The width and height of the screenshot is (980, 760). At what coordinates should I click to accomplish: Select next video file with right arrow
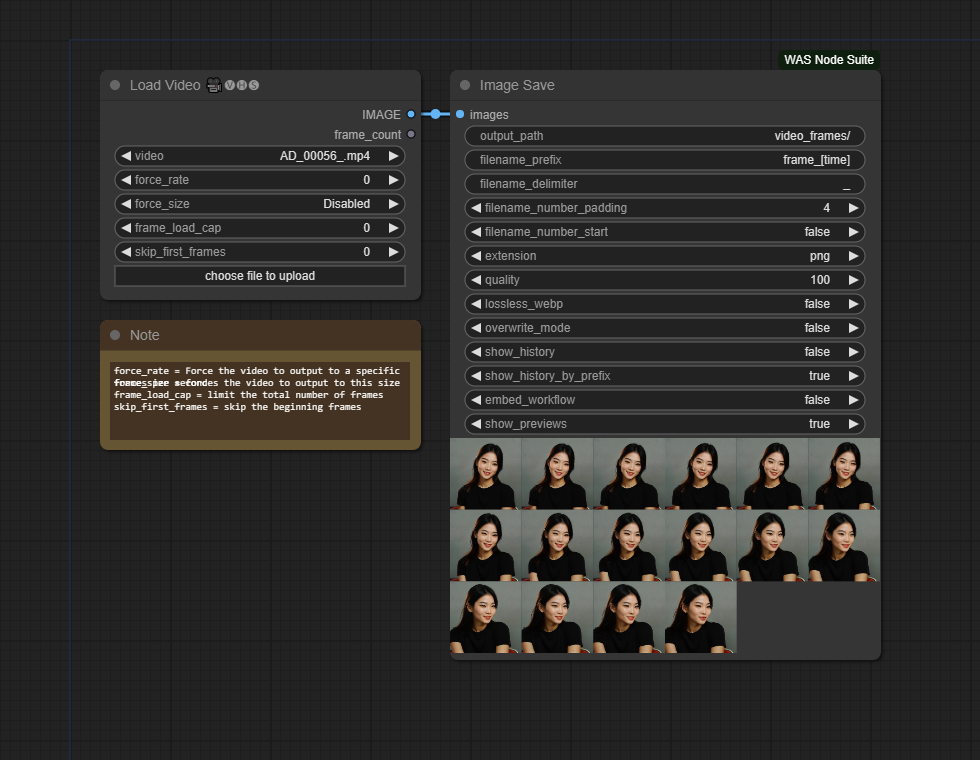pos(394,156)
